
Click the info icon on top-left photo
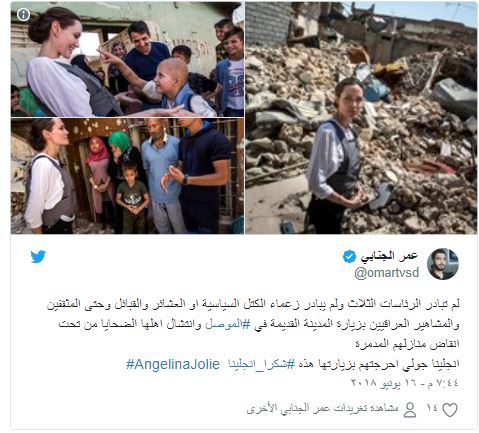(23, 14)
